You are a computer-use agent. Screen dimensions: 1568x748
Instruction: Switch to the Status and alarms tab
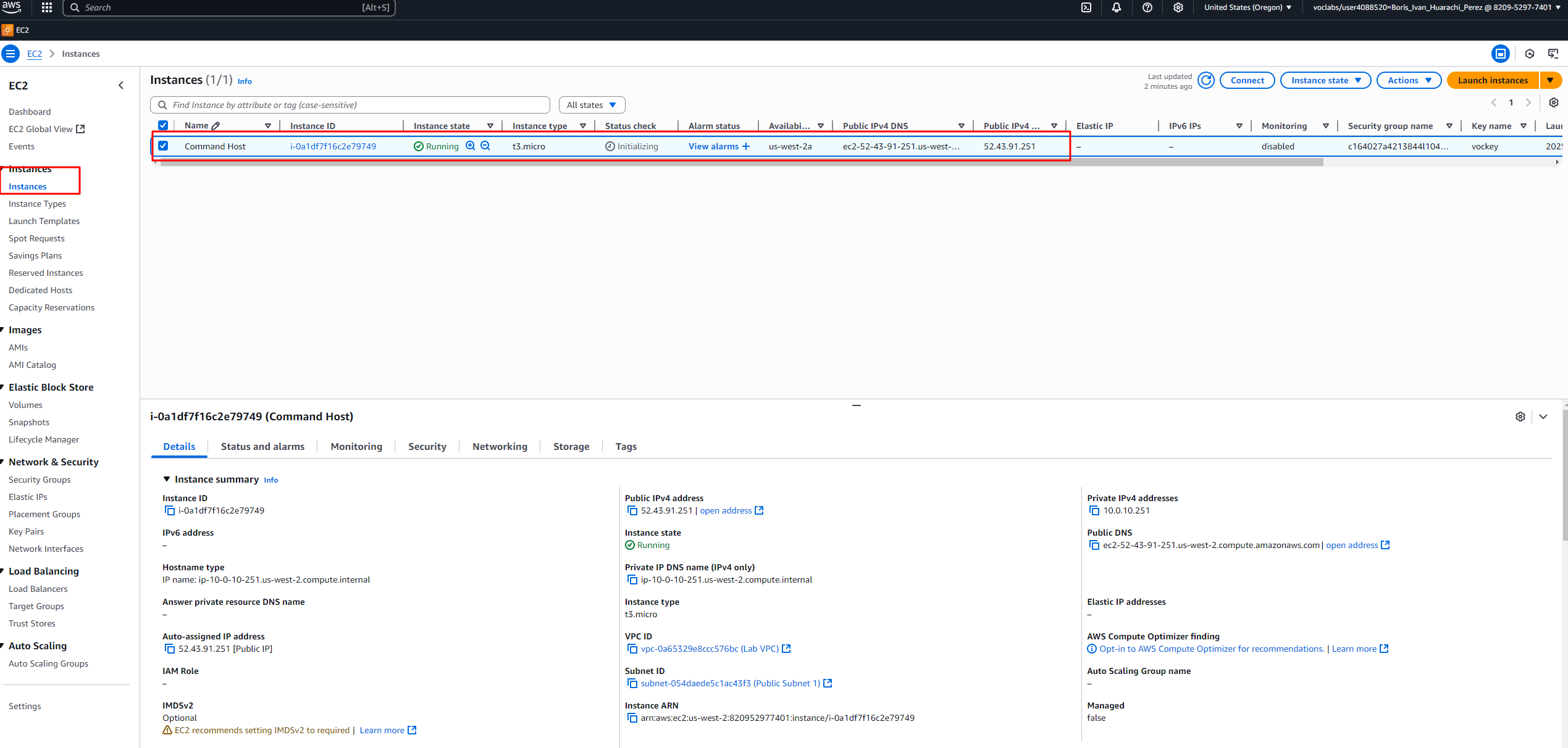[x=262, y=446]
